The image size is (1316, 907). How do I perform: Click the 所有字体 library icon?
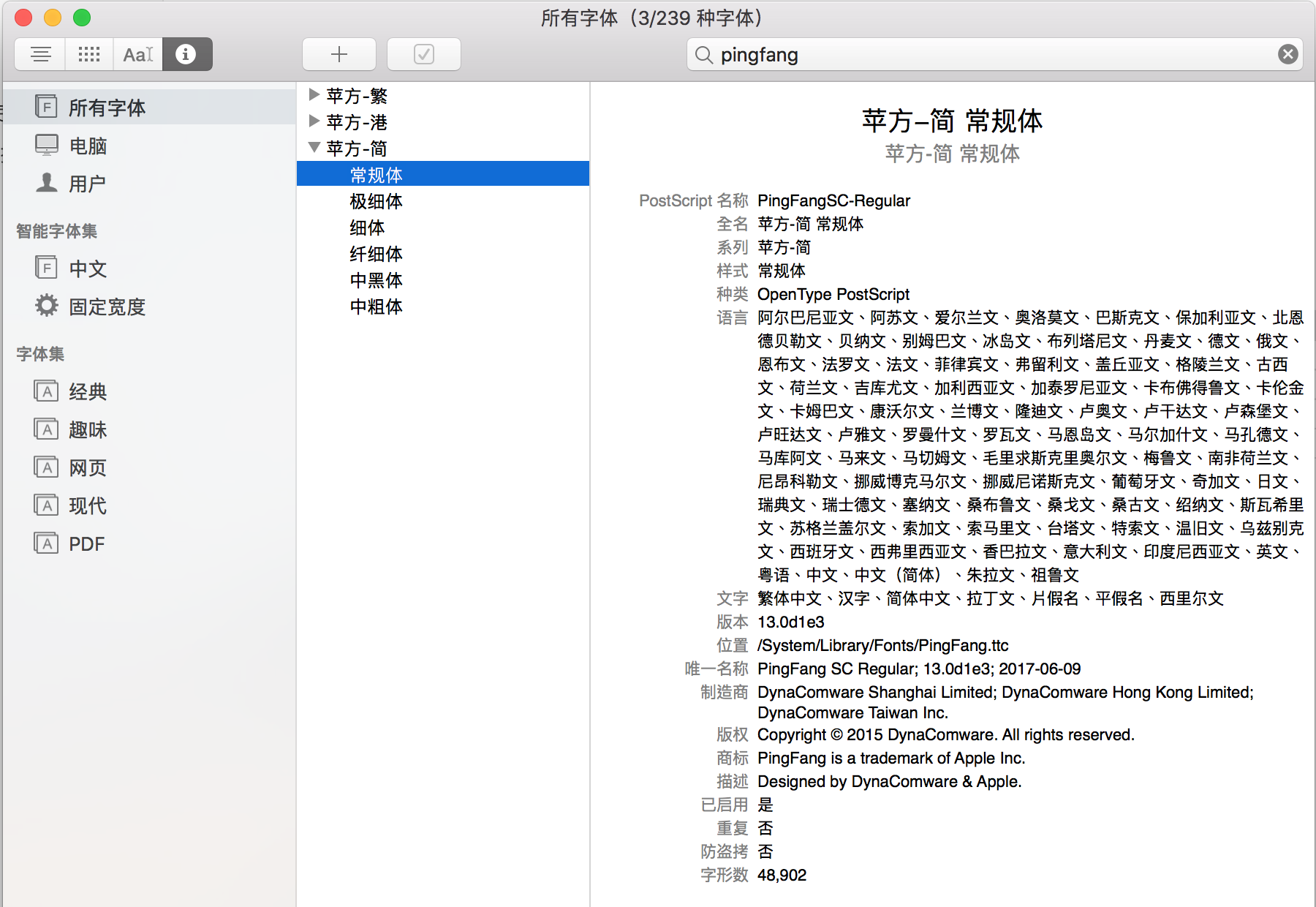pos(46,107)
